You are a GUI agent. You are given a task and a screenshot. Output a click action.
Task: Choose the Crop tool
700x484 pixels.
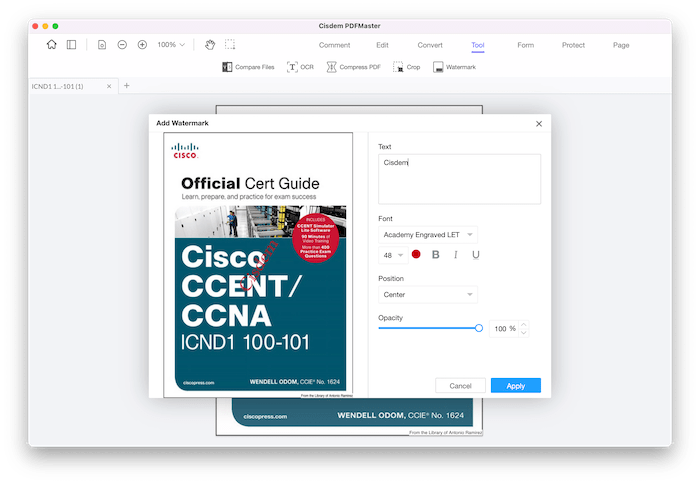pos(407,67)
